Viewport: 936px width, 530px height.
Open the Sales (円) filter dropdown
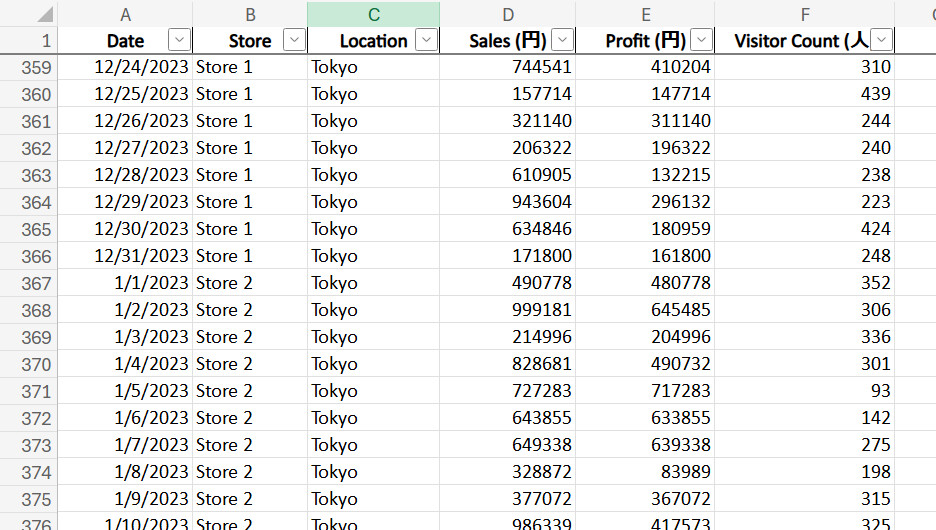(x=562, y=40)
